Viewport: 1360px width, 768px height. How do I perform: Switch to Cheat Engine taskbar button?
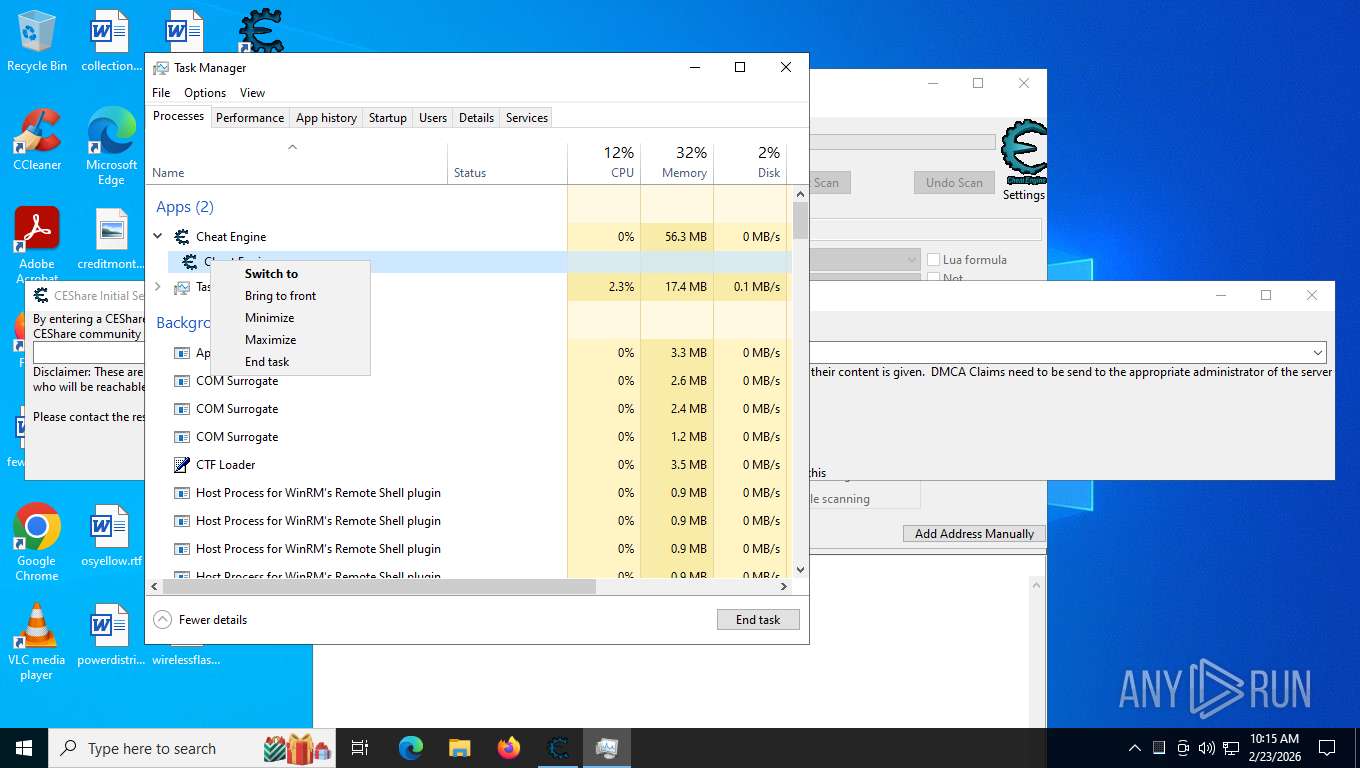coord(558,748)
